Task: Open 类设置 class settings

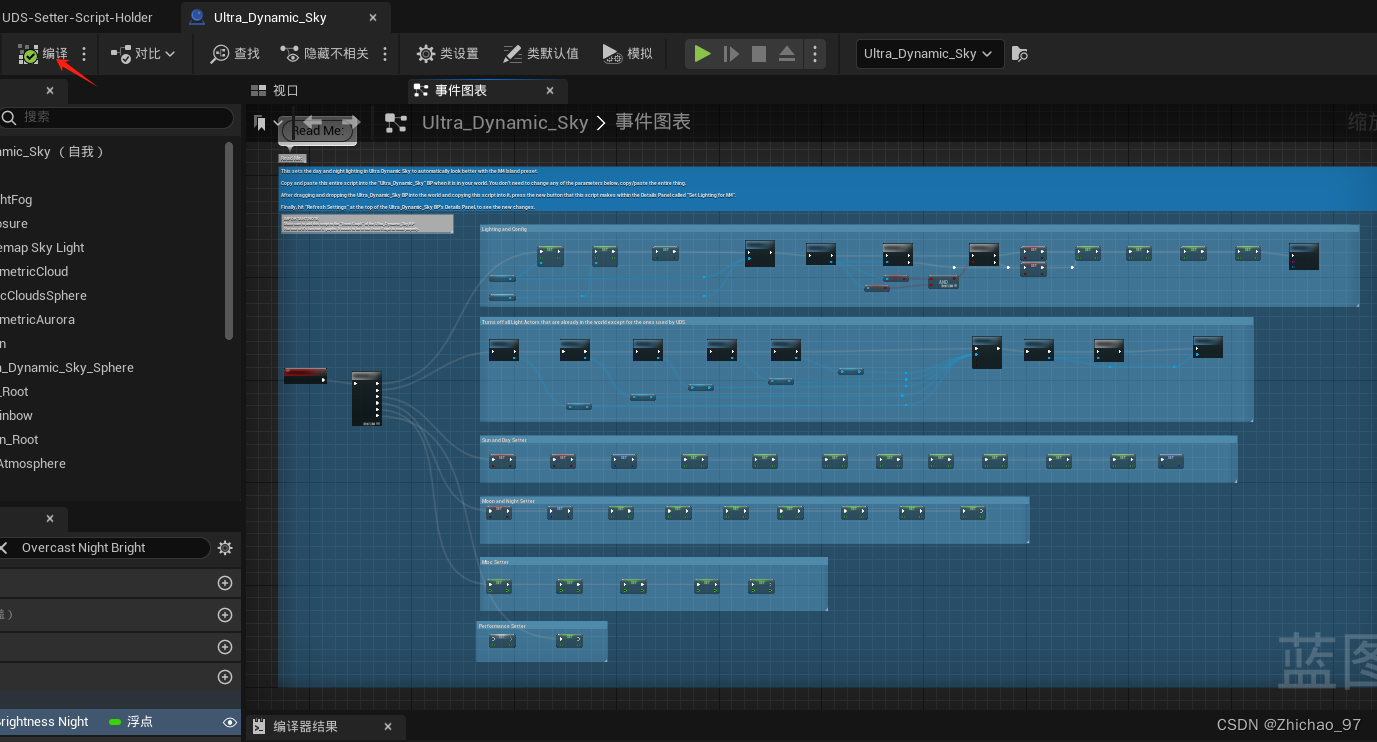Action: (x=448, y=54)
